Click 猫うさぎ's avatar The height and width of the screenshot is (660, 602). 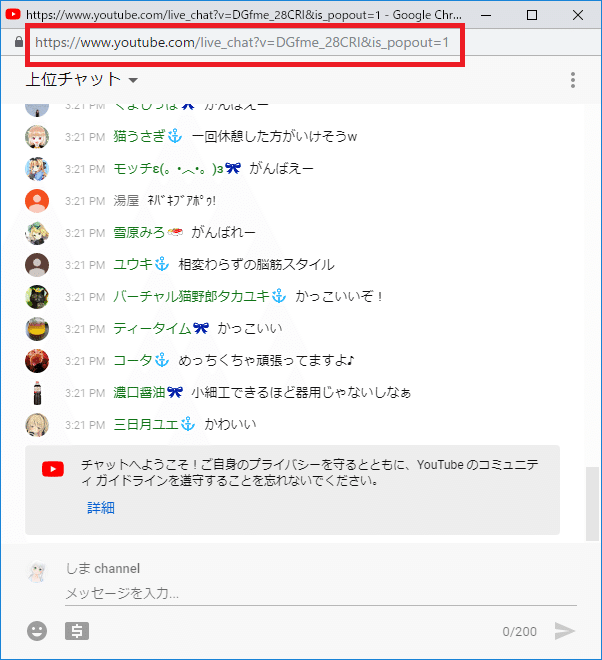coord(37,137)
